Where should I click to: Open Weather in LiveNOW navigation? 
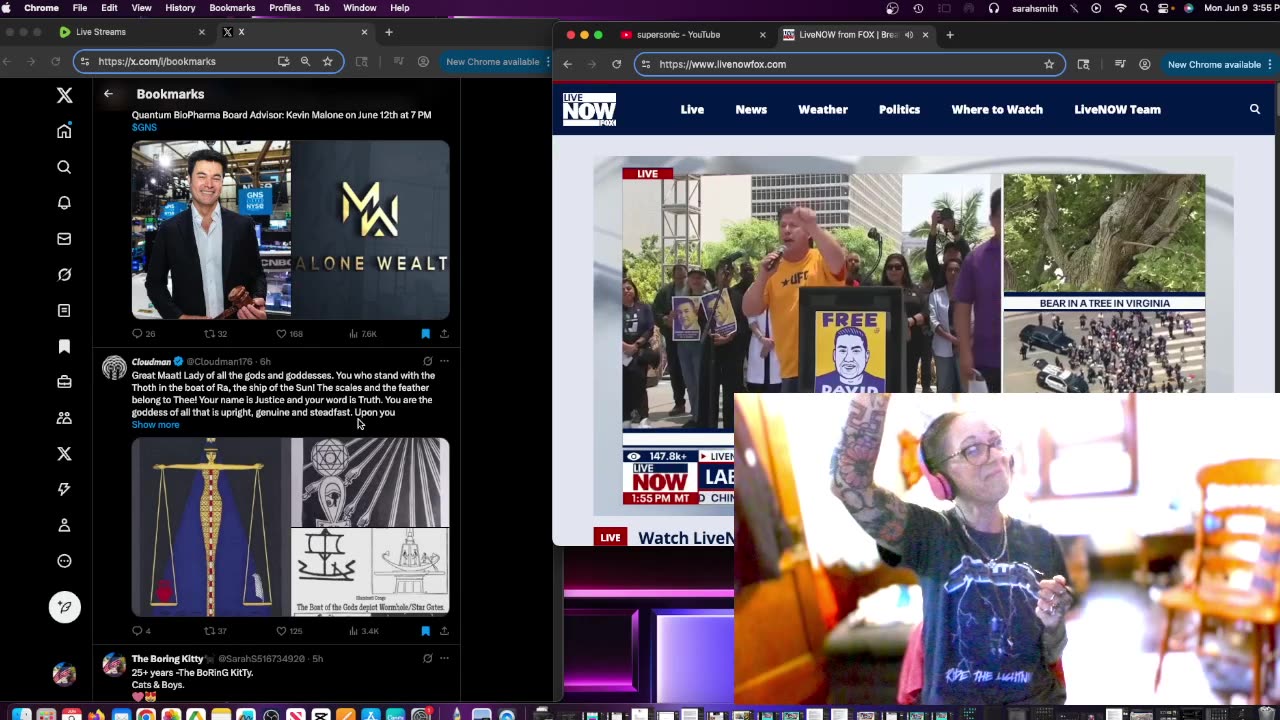coord(823,110)
